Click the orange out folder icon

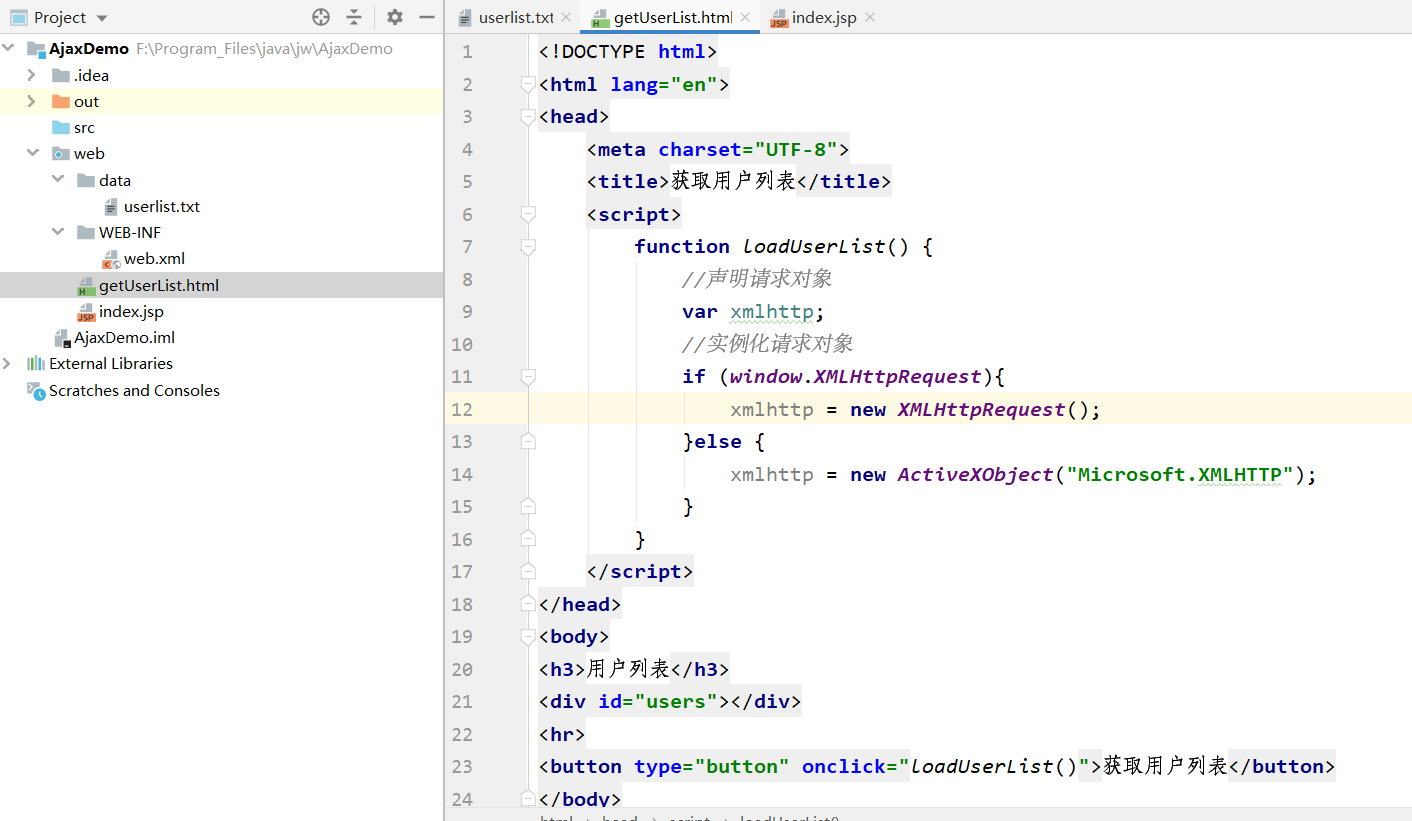(61, 101)
